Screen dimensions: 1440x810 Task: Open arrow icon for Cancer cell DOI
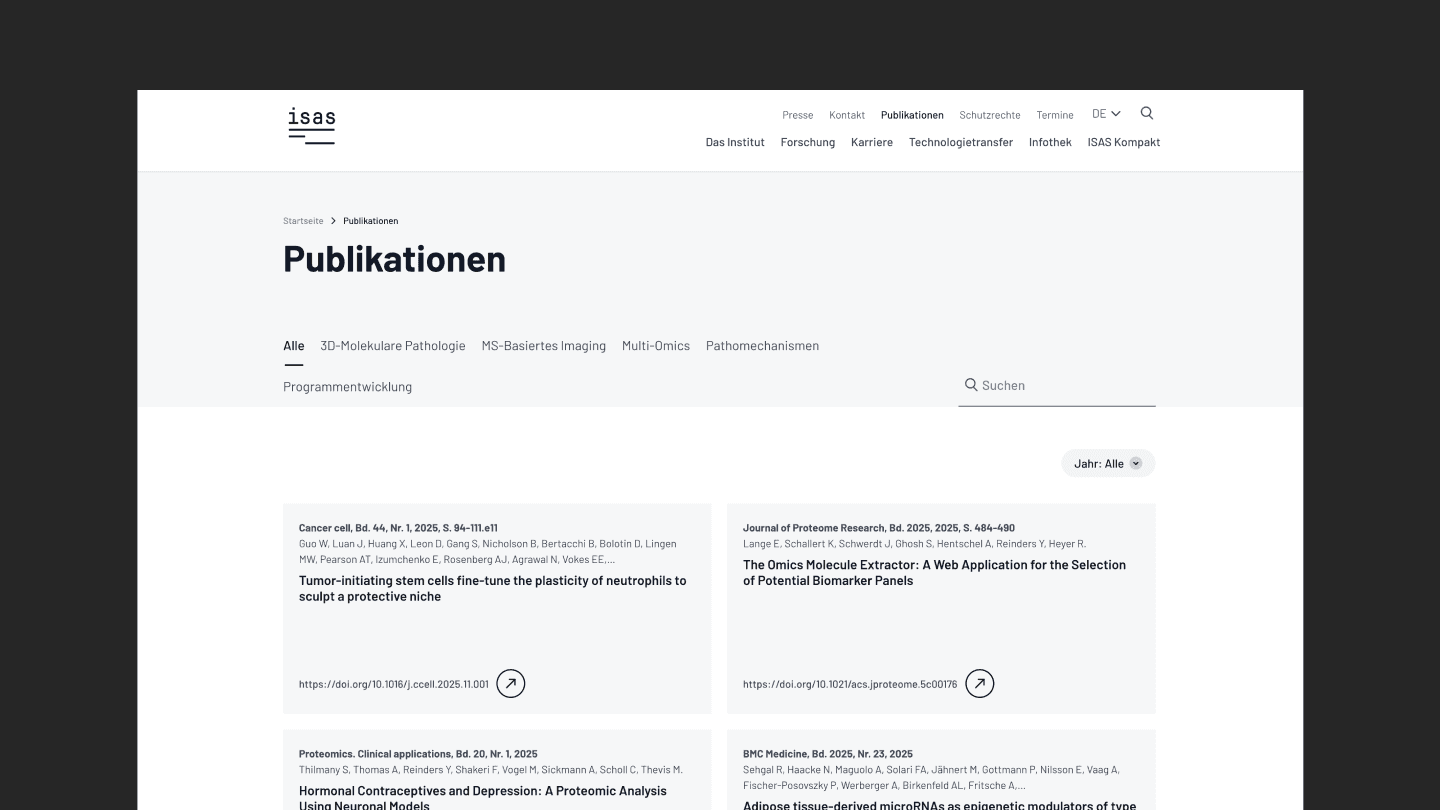(511, 684)
